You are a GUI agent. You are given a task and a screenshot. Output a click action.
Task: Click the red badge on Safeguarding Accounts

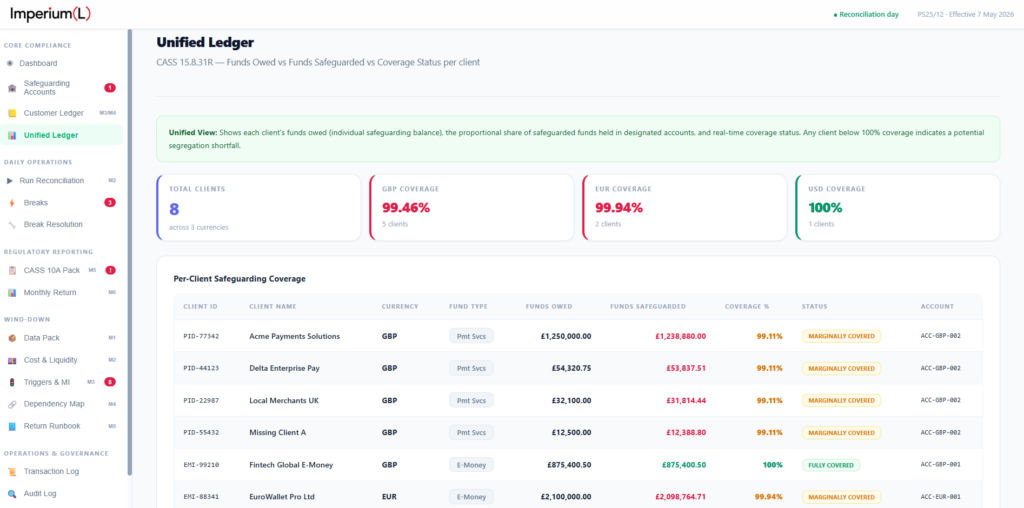coord(110,87)
